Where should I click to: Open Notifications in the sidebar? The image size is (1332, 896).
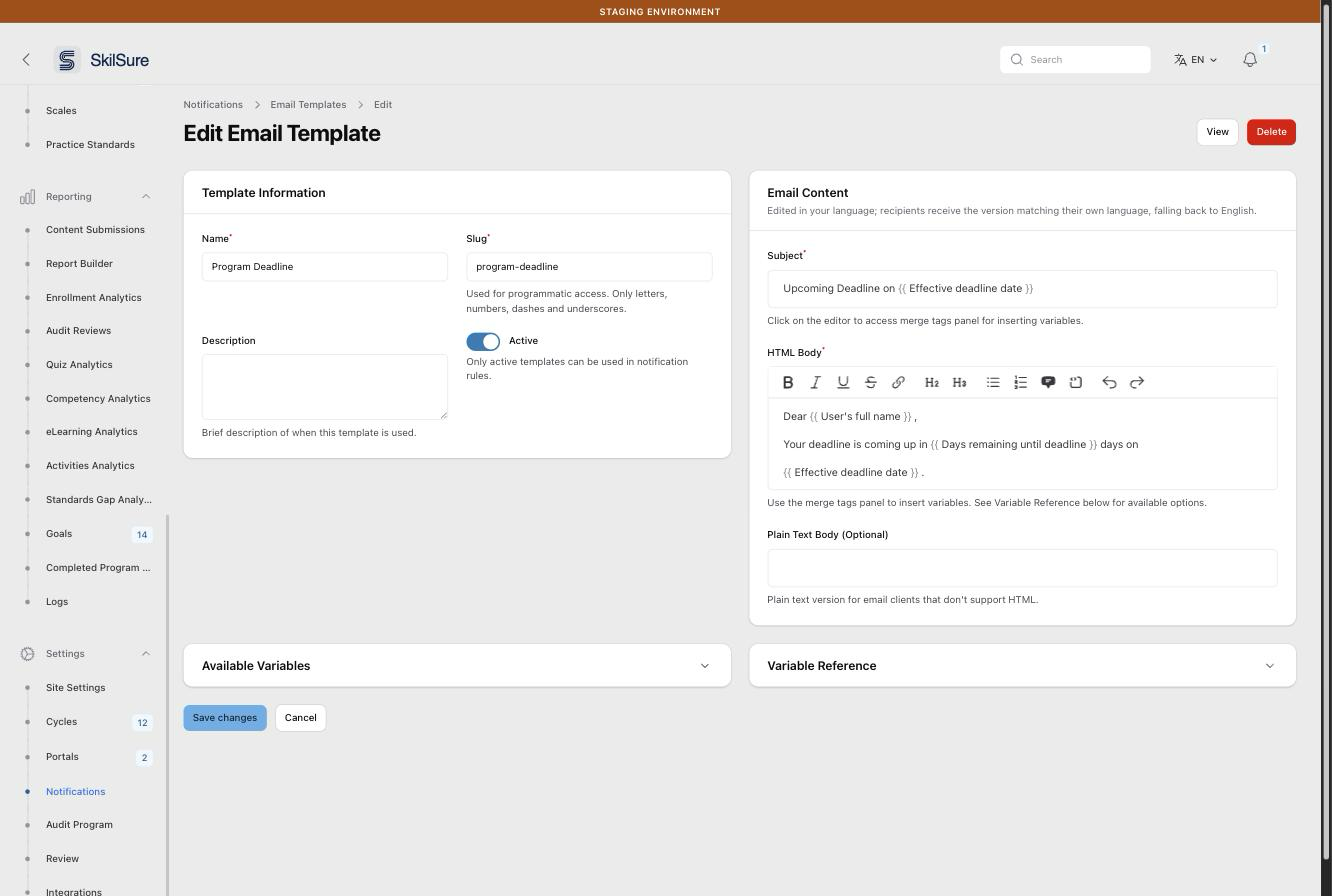75,792
